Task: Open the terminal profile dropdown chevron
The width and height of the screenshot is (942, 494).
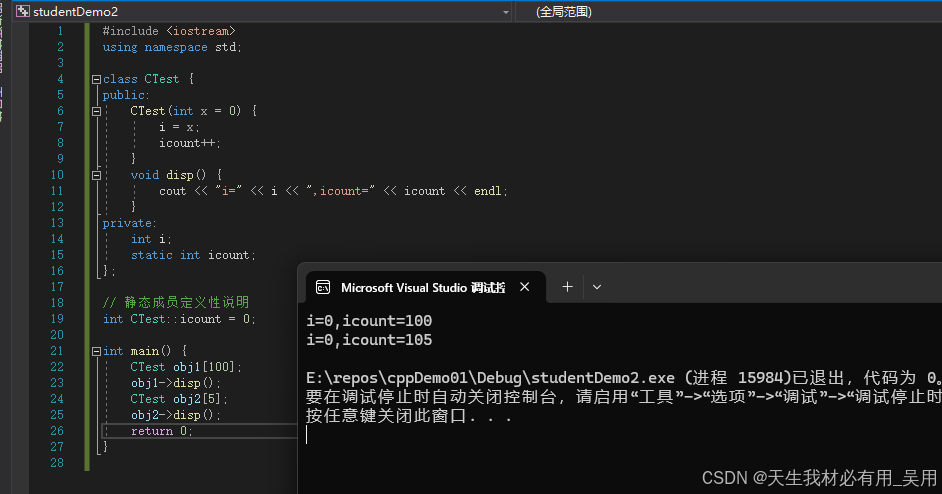Action: (597, 287)
